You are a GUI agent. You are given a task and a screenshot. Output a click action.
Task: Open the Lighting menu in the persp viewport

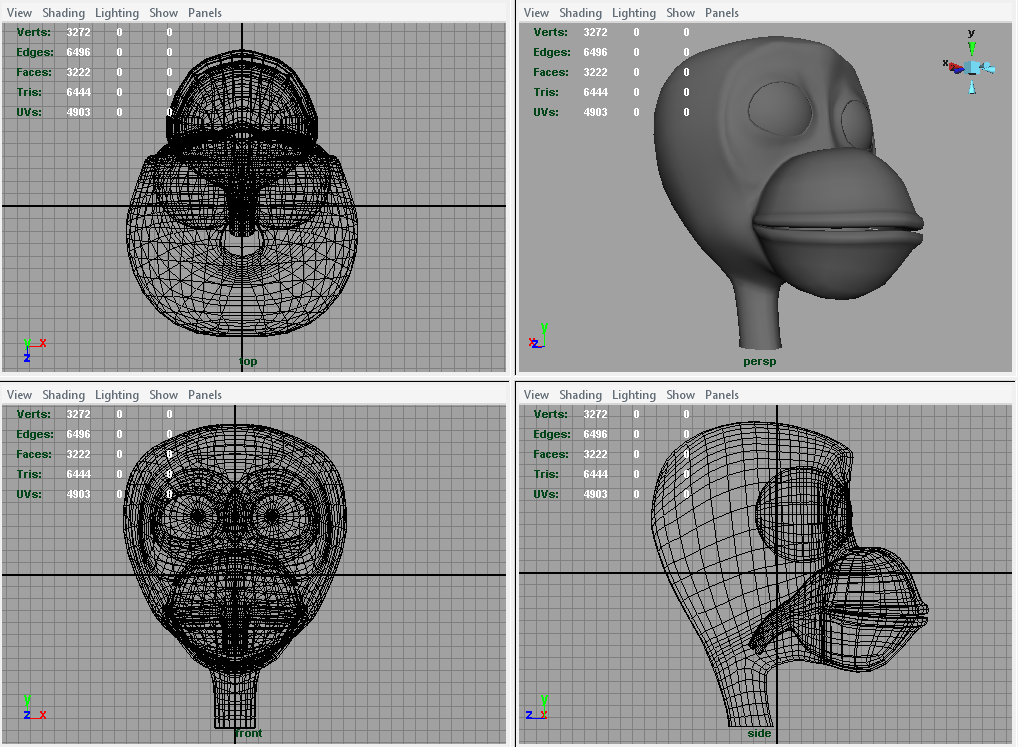(x=634, y=13)
